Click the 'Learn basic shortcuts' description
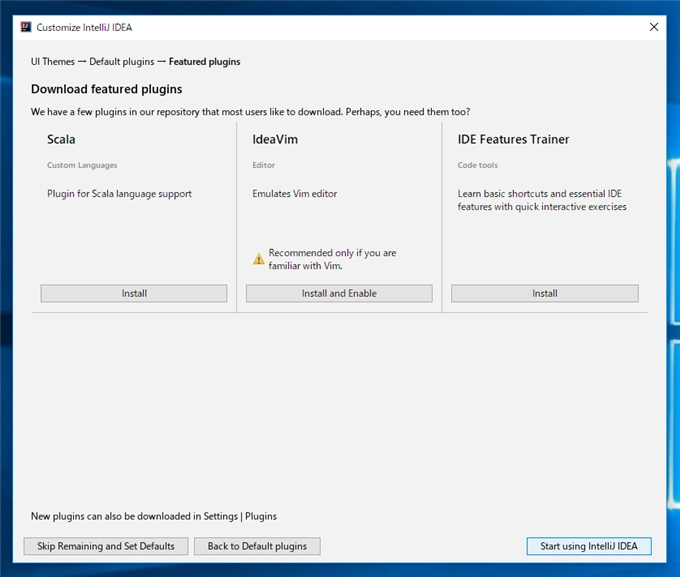Viewport: 680px width, 577px height. pos(542,200)
